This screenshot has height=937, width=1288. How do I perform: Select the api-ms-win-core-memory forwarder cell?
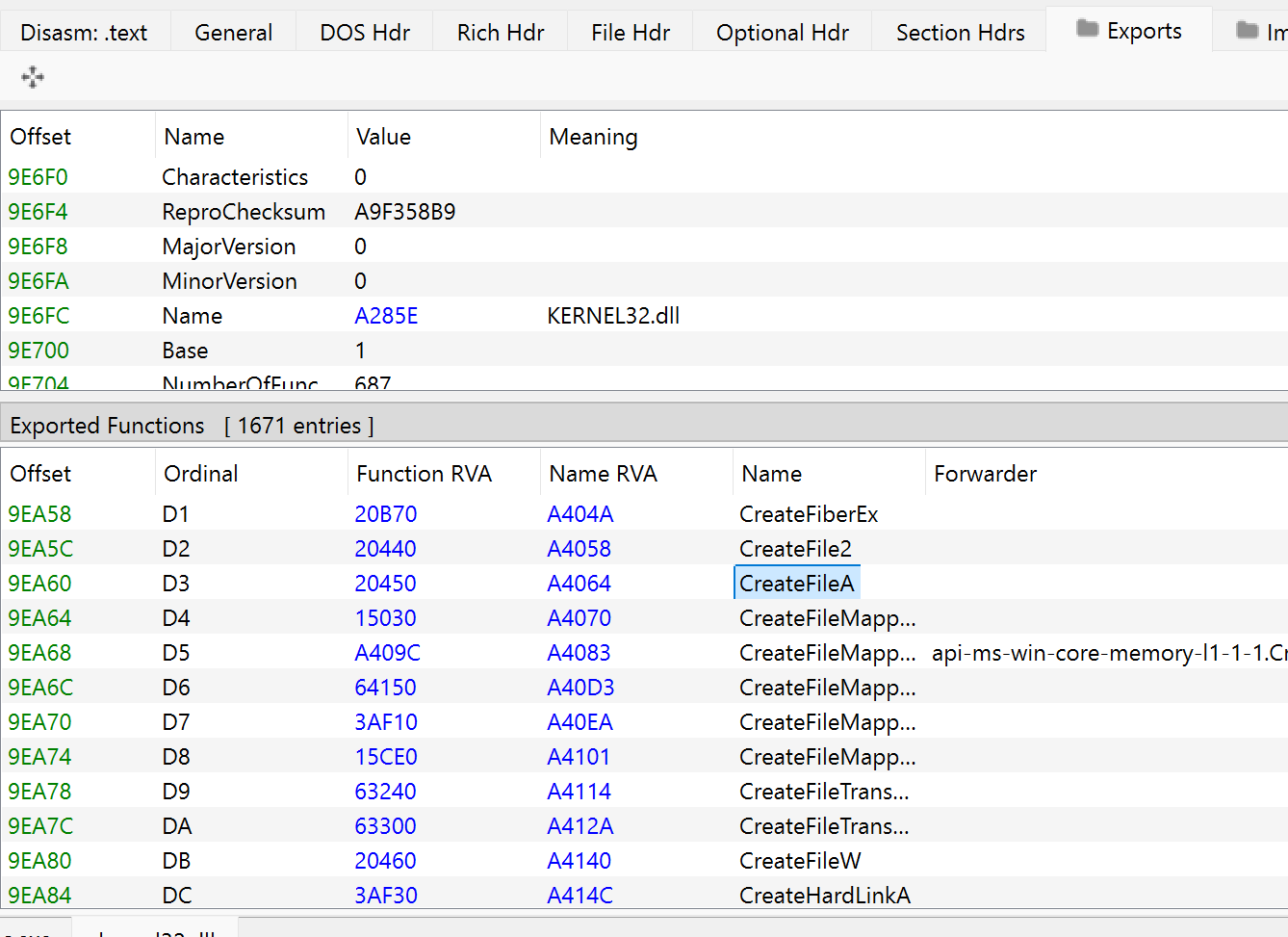pos(1107,653)
